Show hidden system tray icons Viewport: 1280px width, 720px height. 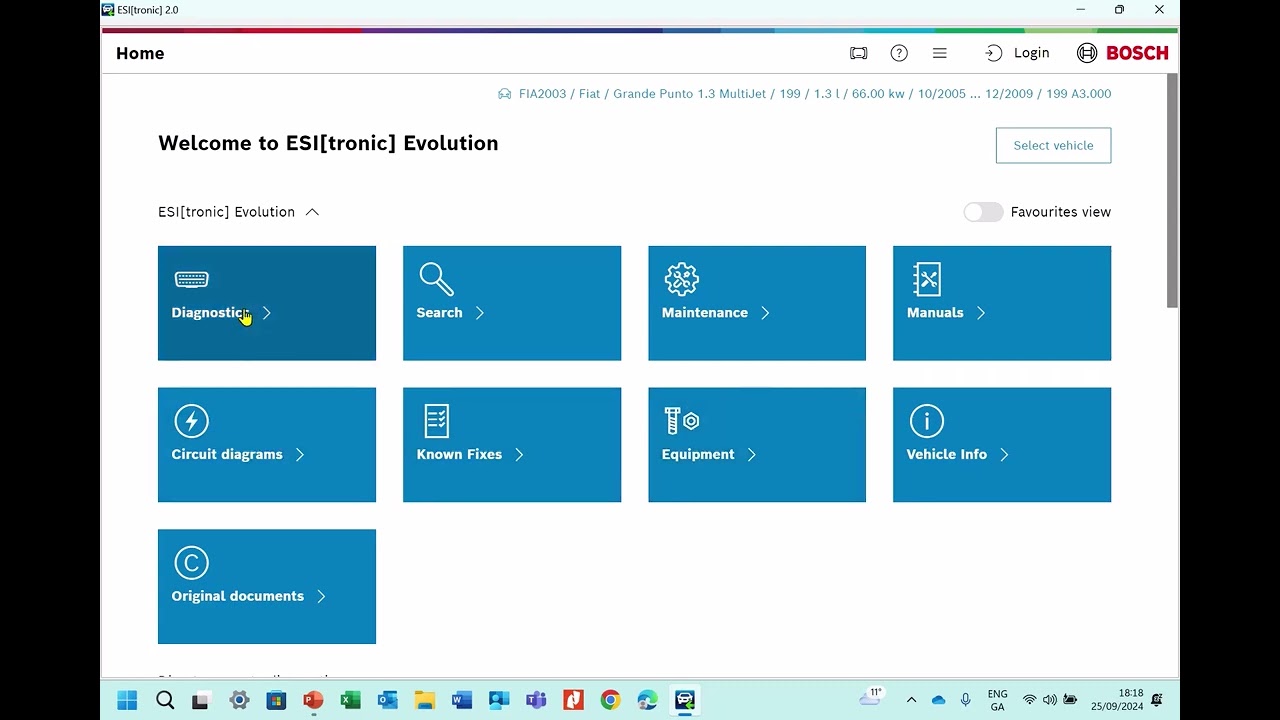point(911,700)
